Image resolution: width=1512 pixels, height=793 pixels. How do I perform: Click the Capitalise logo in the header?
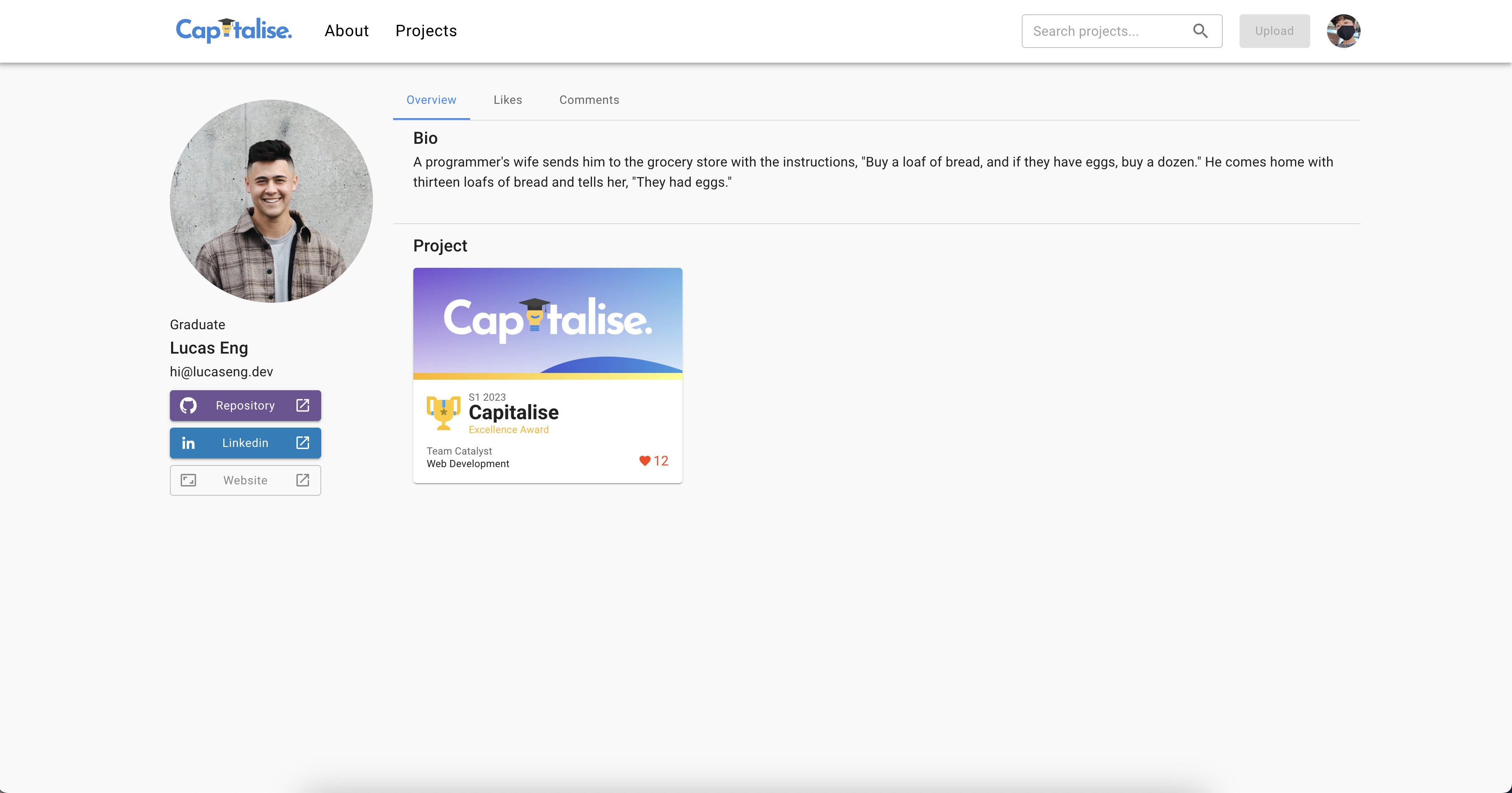(233, 31)
